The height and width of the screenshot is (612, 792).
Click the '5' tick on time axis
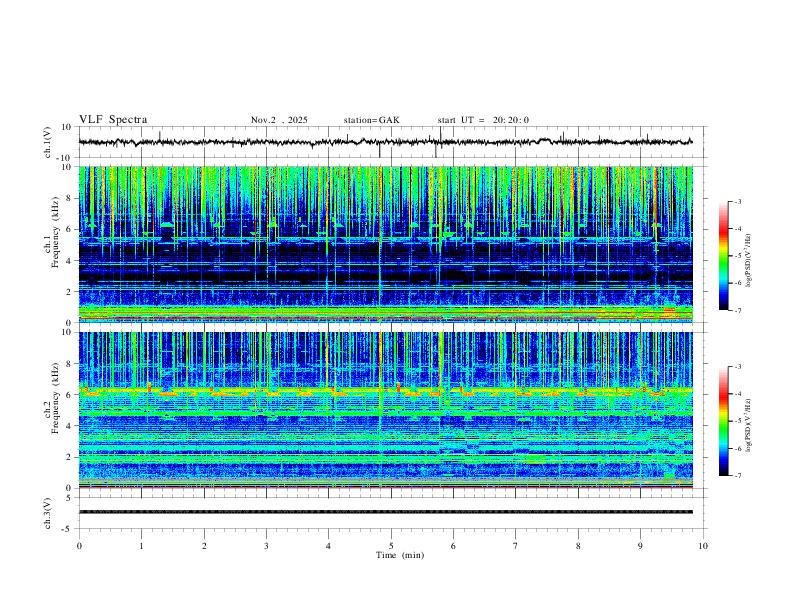pos(391,546)
